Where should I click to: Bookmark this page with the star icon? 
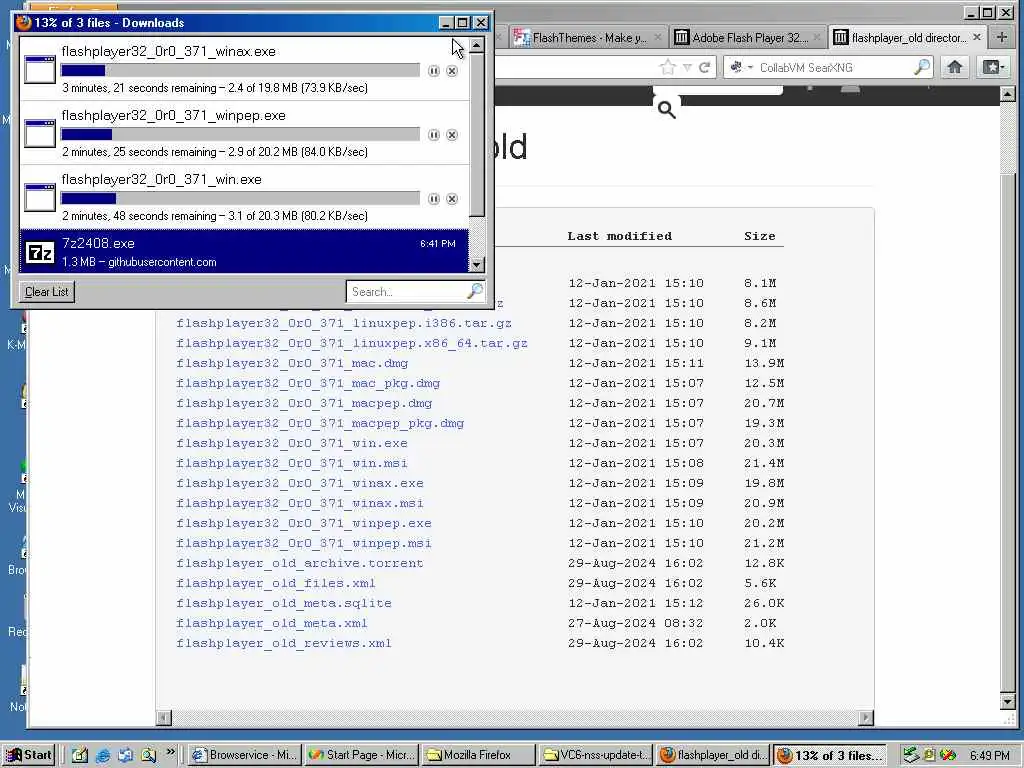point(667,67)
